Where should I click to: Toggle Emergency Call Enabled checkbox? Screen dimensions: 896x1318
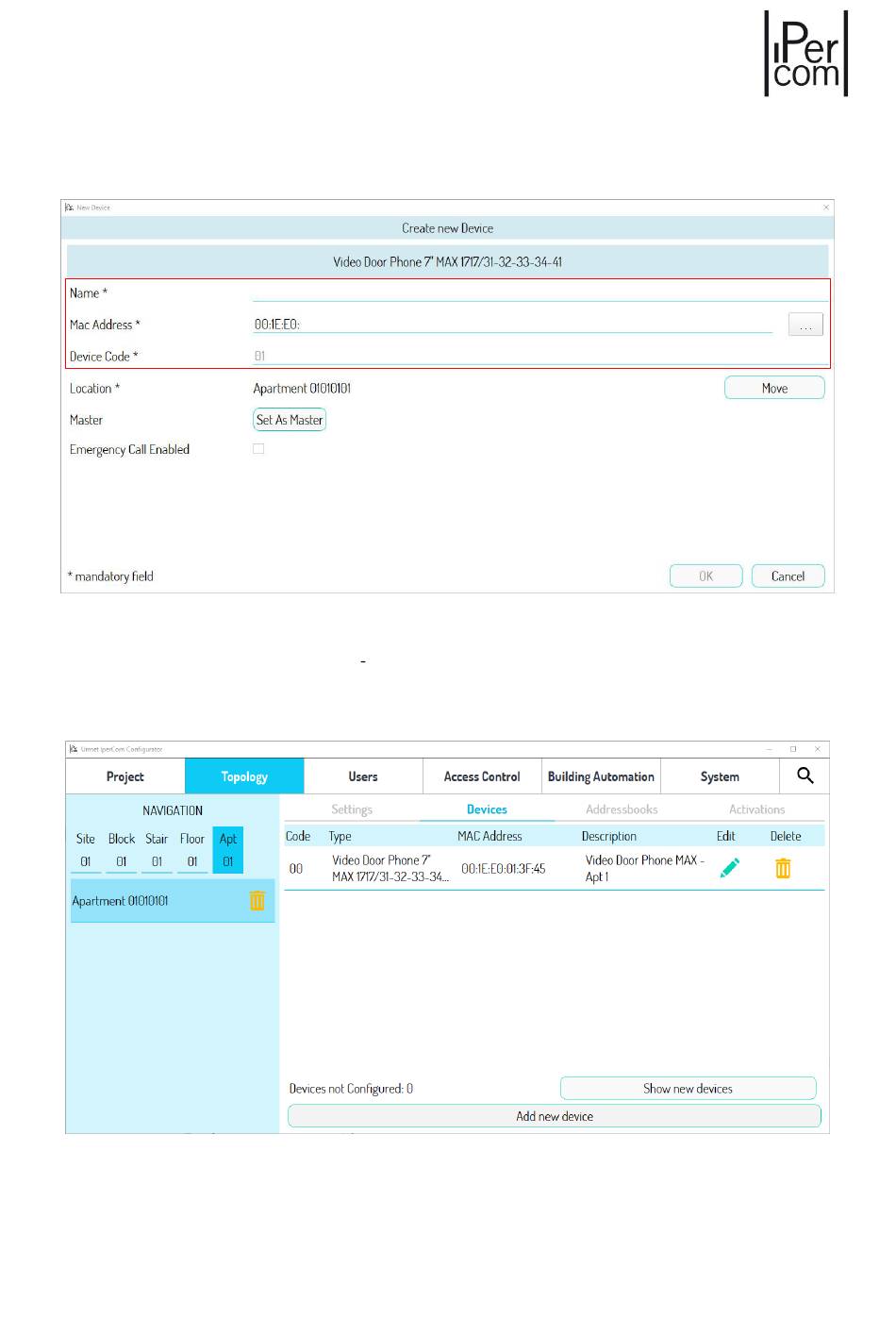click(258, 449)
